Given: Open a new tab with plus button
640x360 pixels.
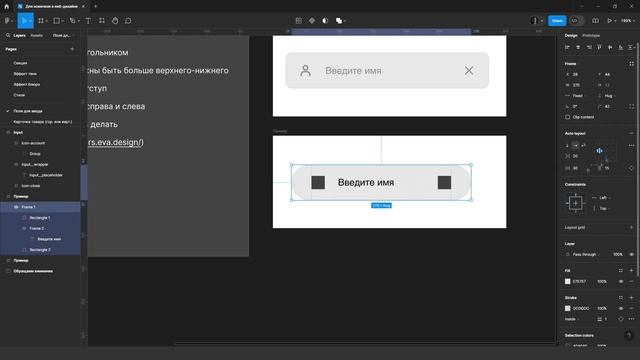Looking at the screenshot, I should 96,6.
